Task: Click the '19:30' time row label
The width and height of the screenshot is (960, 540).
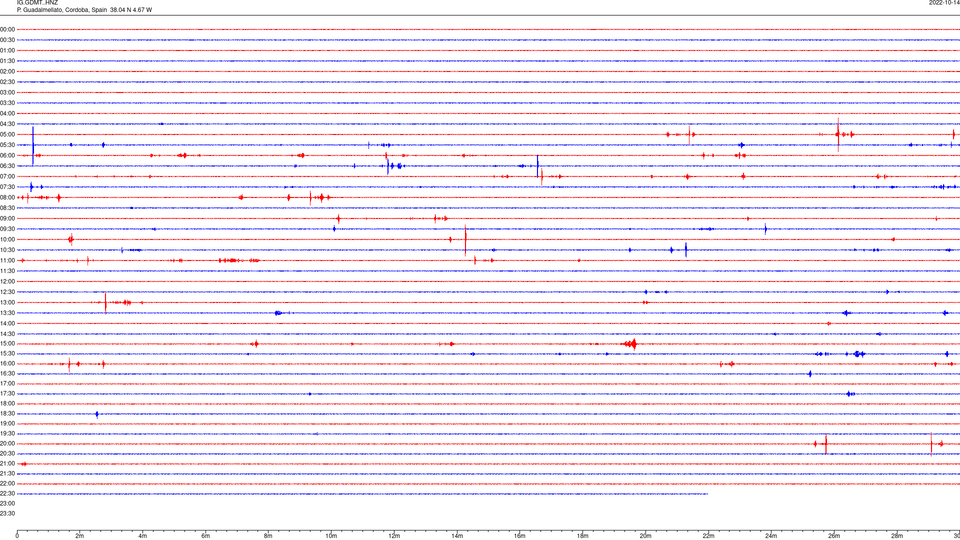Action: click(7, 433)
